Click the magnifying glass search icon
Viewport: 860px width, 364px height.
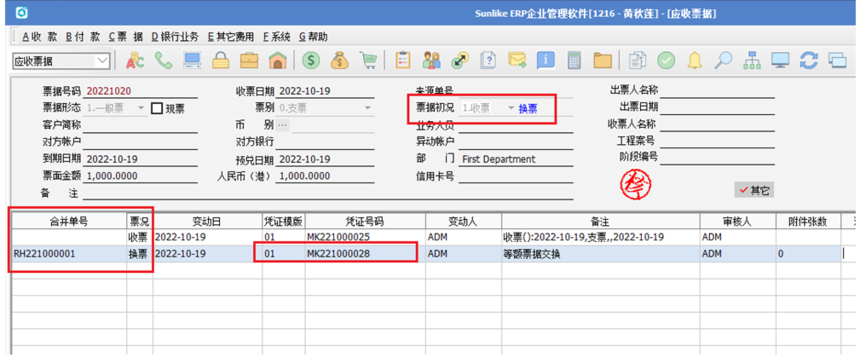[x=723, y=60]
